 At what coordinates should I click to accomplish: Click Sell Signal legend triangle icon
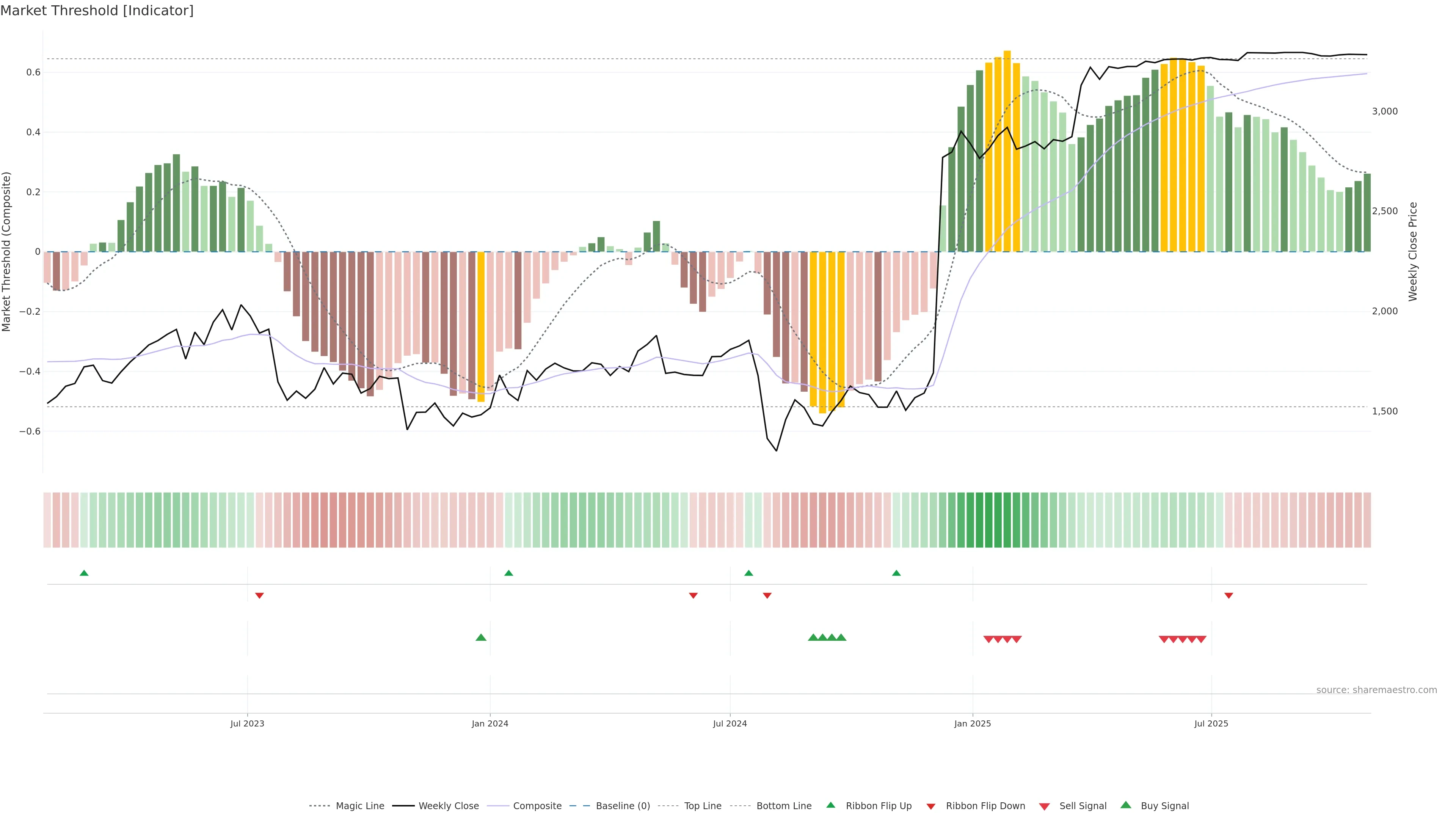point(1045,806)
